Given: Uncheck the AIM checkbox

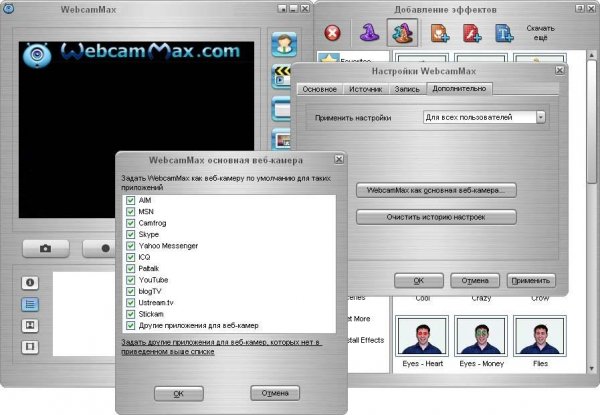Looking at the screenshot, I should [130, 200].
